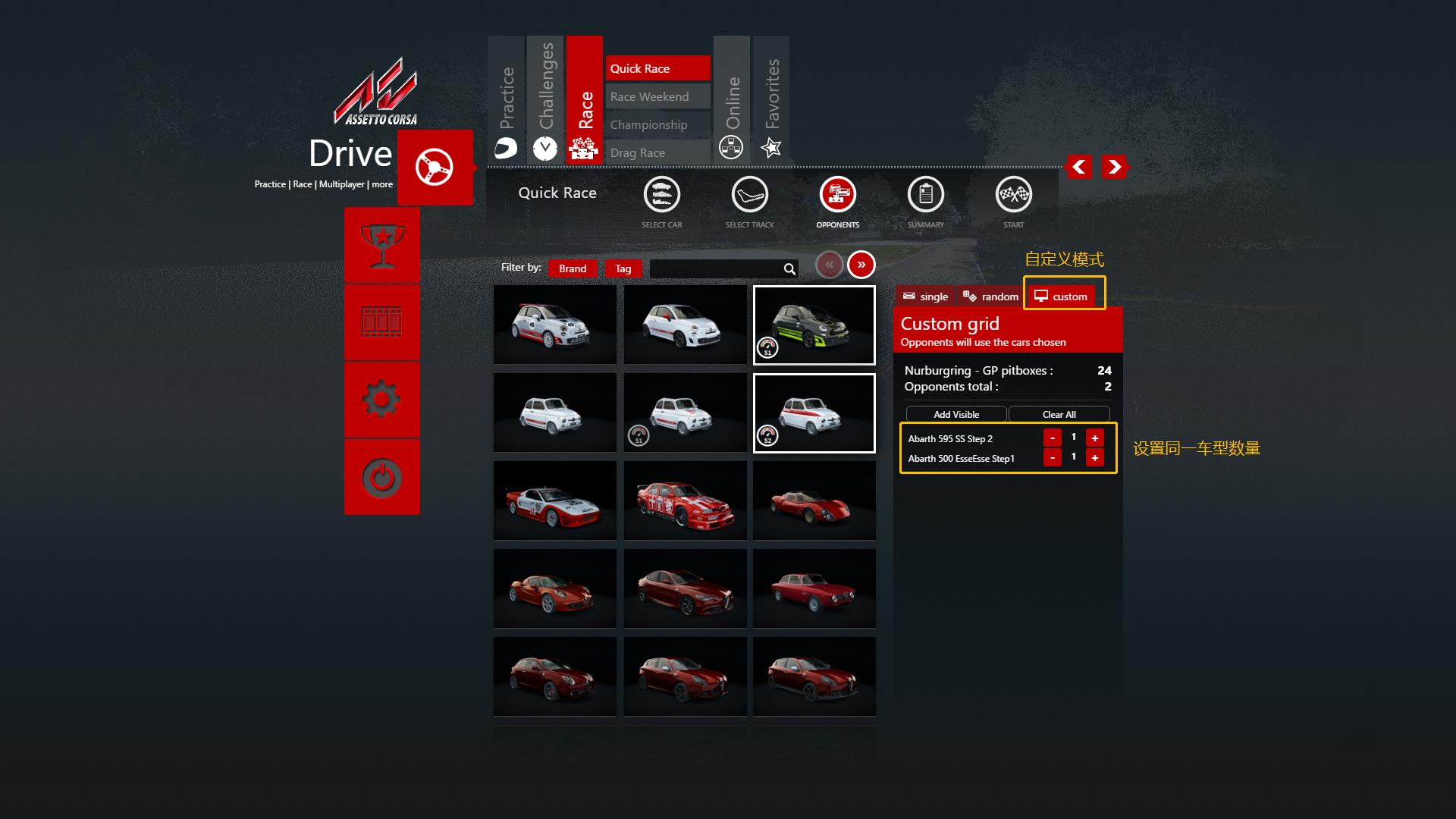Select the Practice helmet icon
Screen dimensions: 1456x819
(506, 148)
